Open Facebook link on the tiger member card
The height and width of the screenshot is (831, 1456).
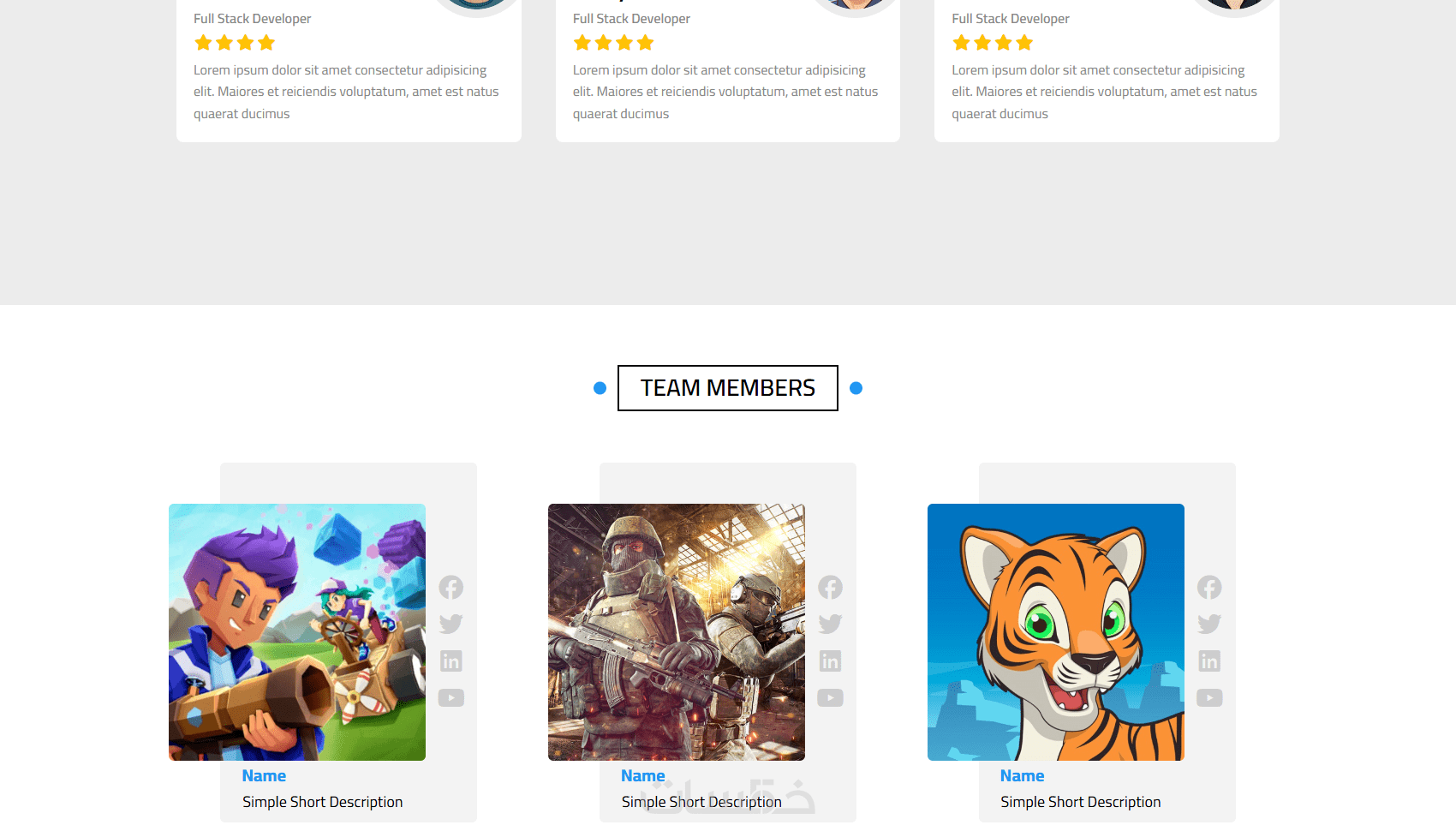pos(1209,587)
